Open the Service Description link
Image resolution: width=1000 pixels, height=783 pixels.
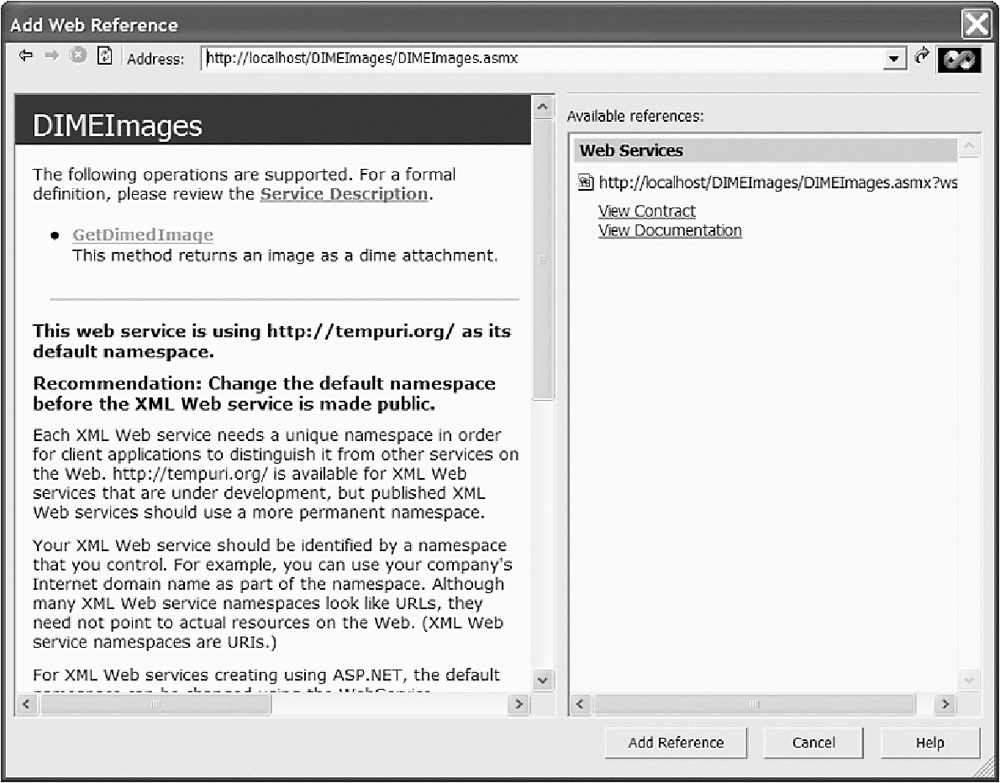(x=343, y=194)
